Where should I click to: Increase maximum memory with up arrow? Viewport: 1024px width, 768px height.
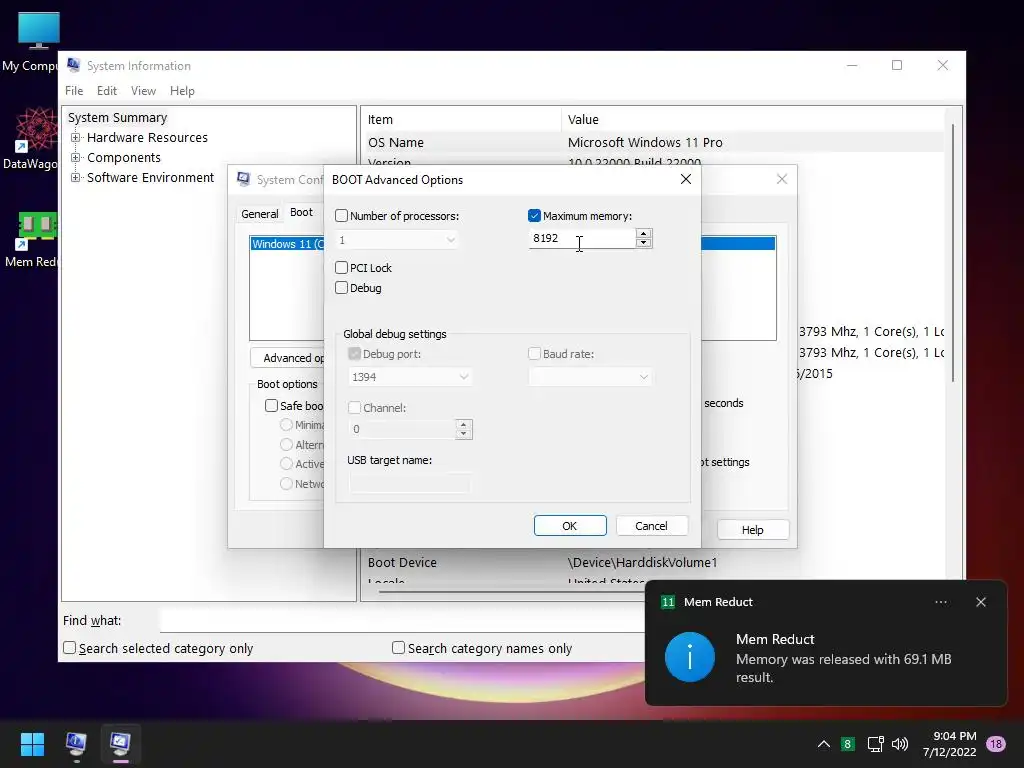(x=643, y=234)
